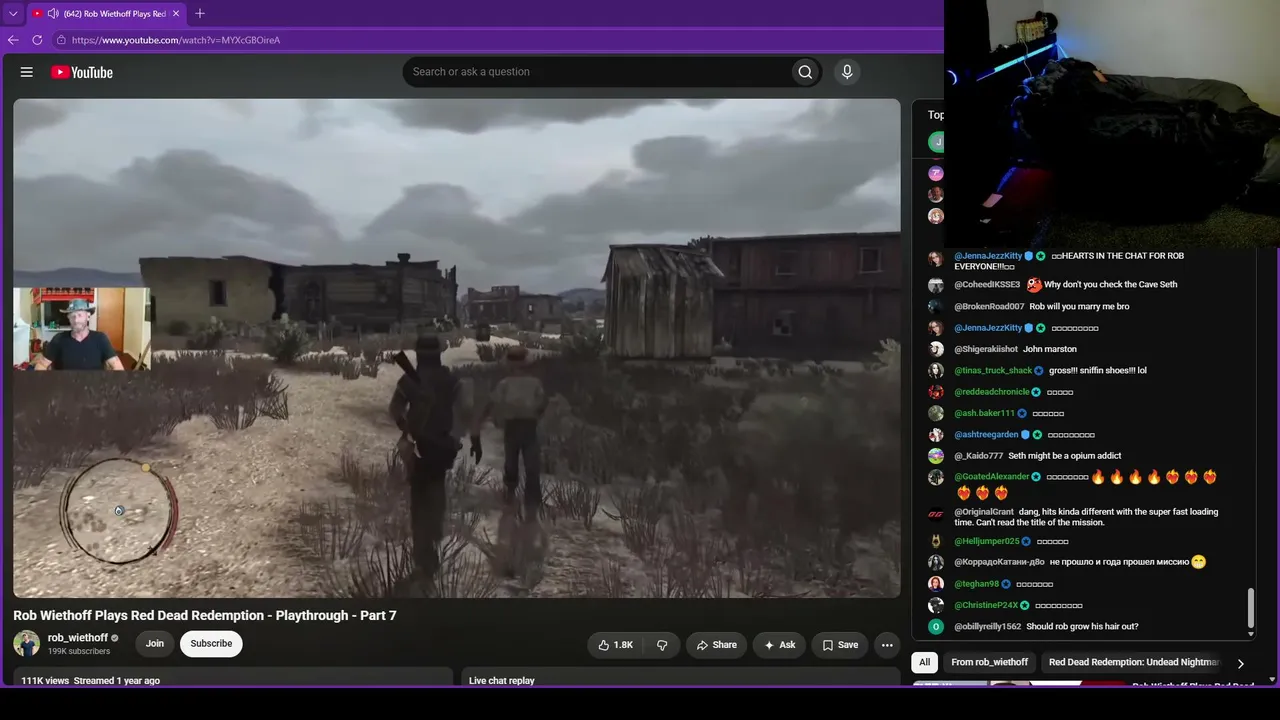The height and width of the screenshot is (720, 1280).
Task: View site information icon in address bar
Action: (x=61, y=40)
